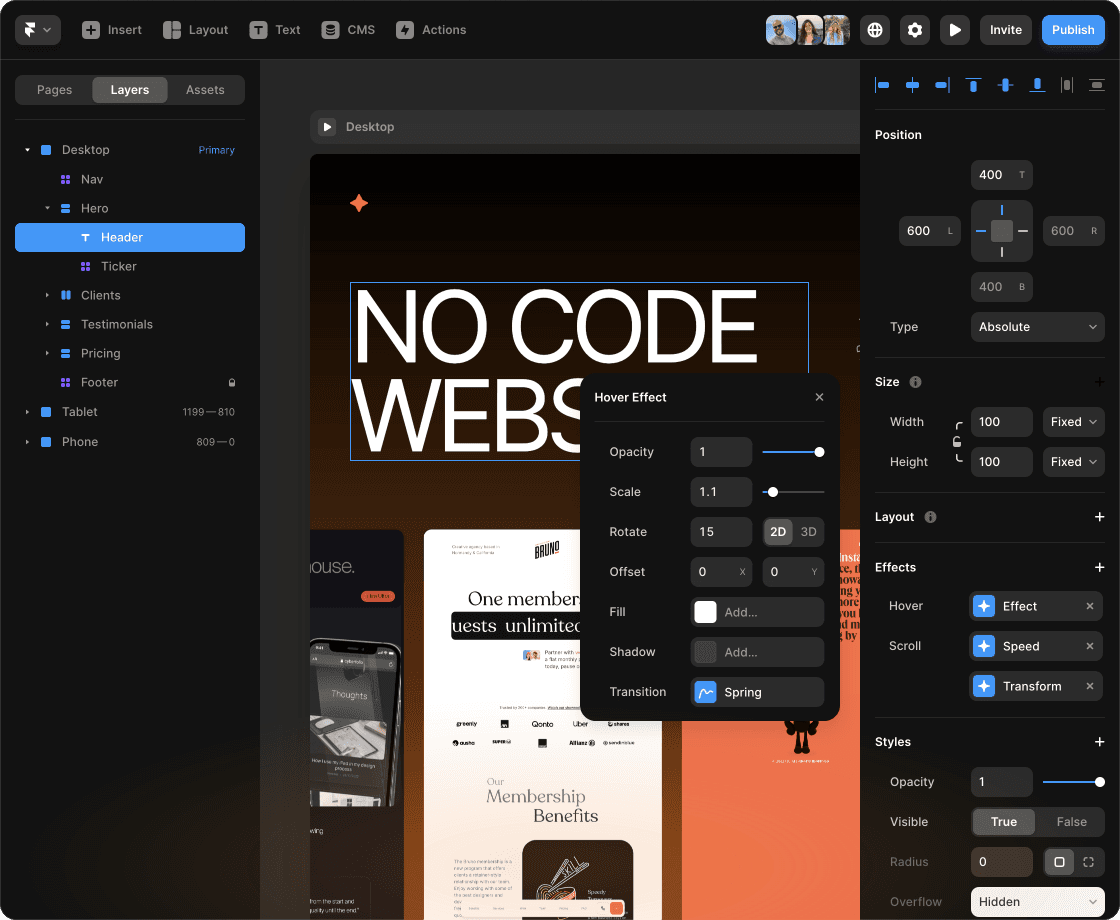Click the globe icon in top bar
Viewport: 1120px width, 920px height.
[x=875, y=30]
